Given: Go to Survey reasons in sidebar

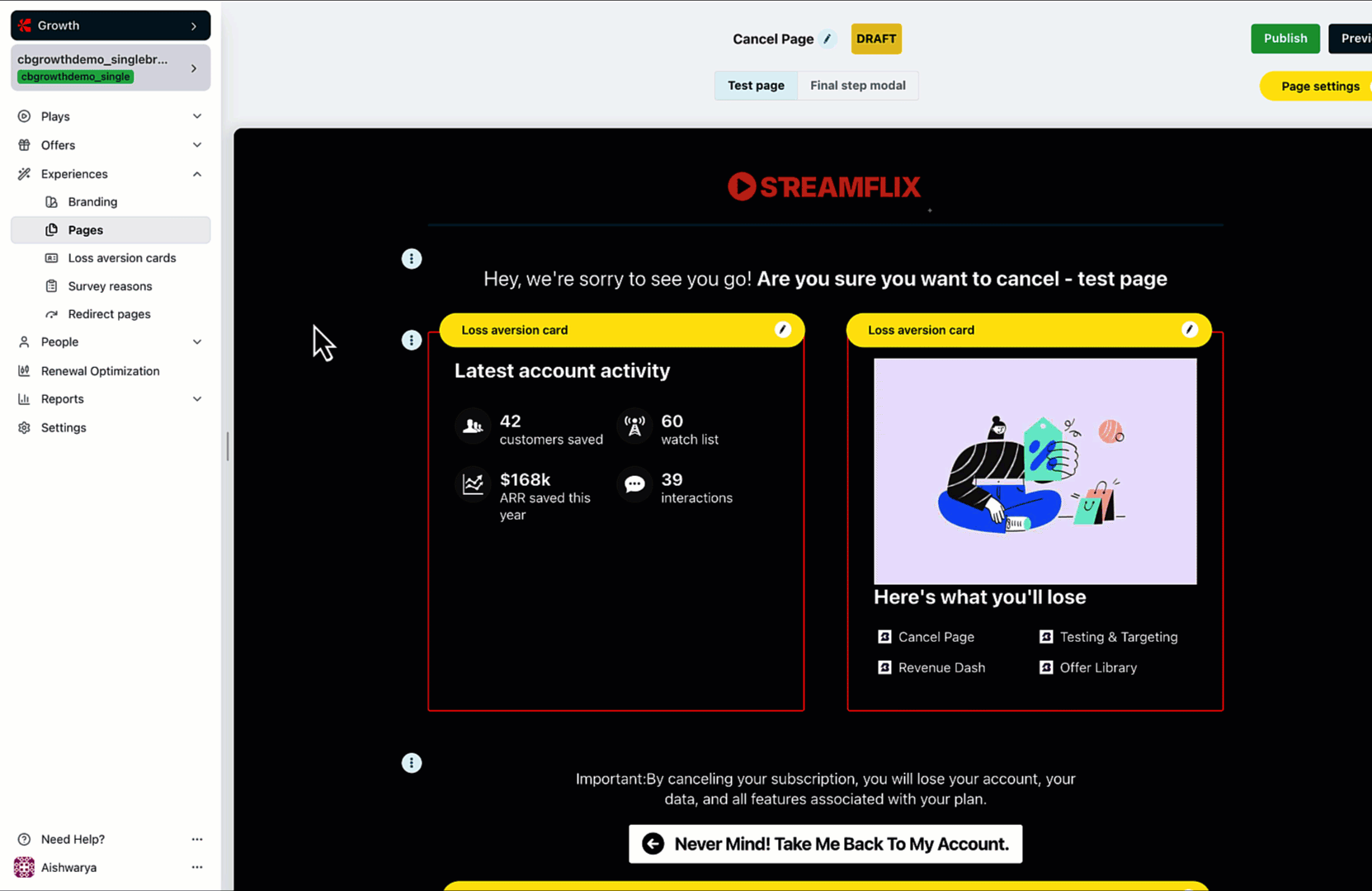Looking at the screenshot, I should [x=110, y=286].
